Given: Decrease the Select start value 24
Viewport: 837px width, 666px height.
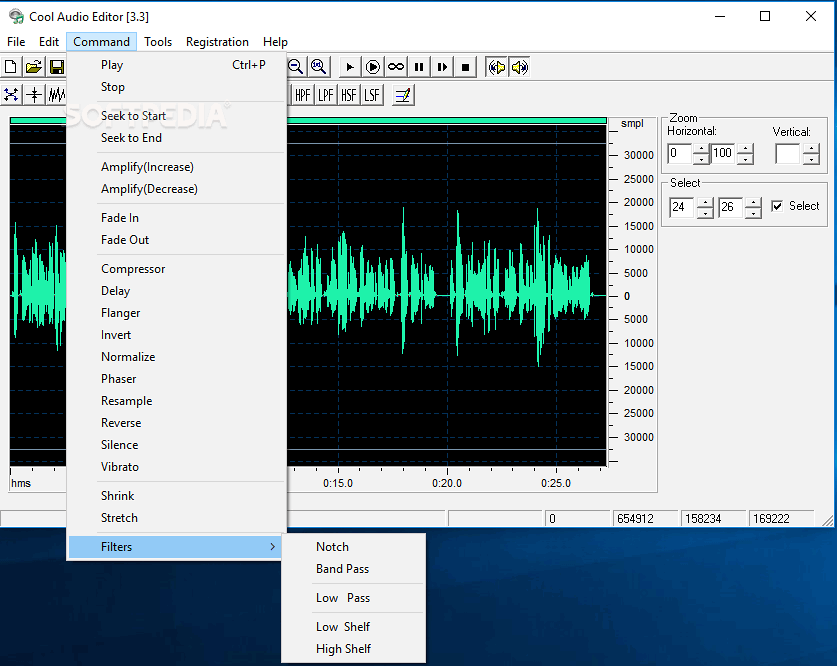Looking at the screenshot, I should (x=705, y=213).
